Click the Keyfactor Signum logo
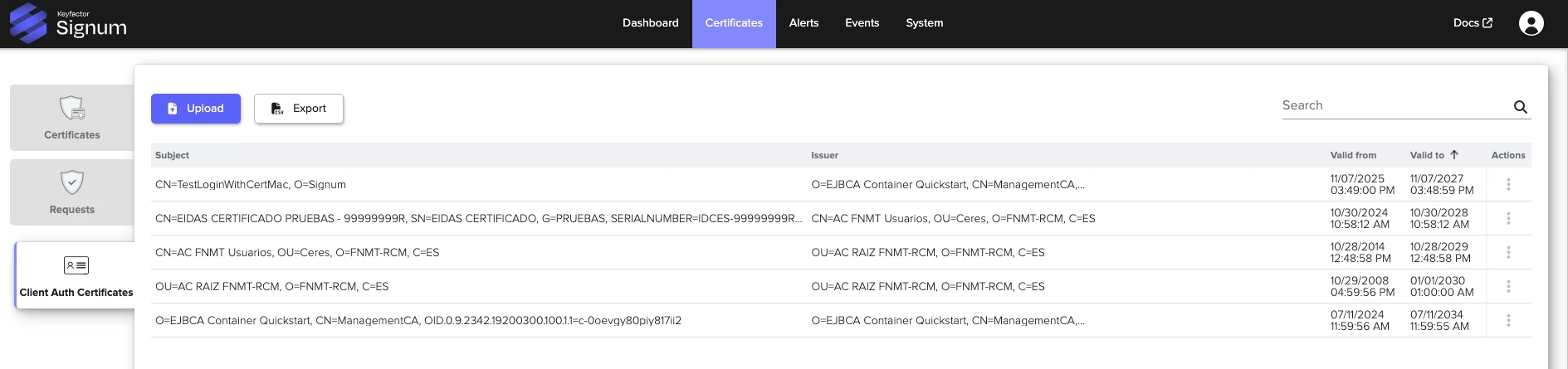 tap(68, 23)
